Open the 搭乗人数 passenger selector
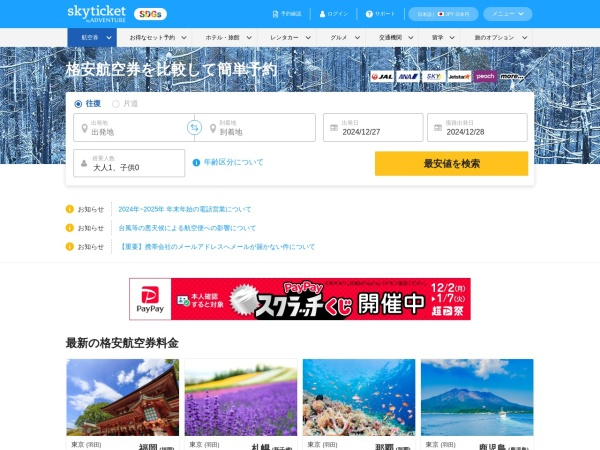The image size is (600, 450). tap(129, 163)
